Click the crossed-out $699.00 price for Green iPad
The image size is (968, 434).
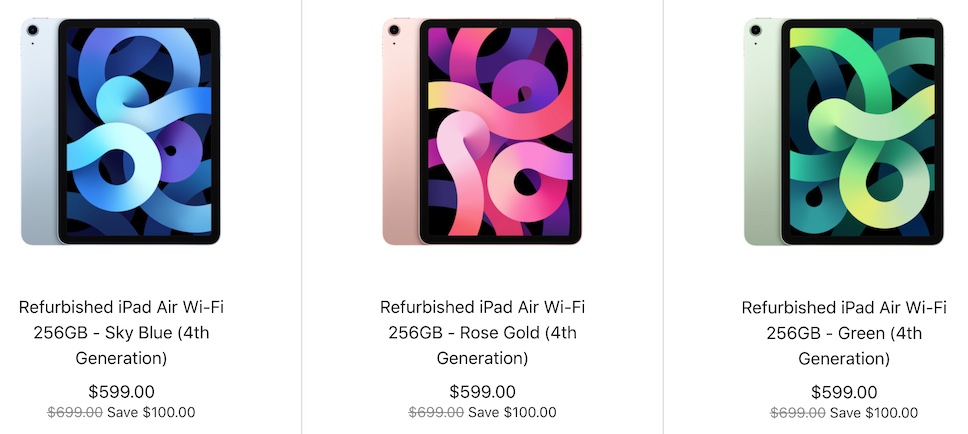point(797,412)
